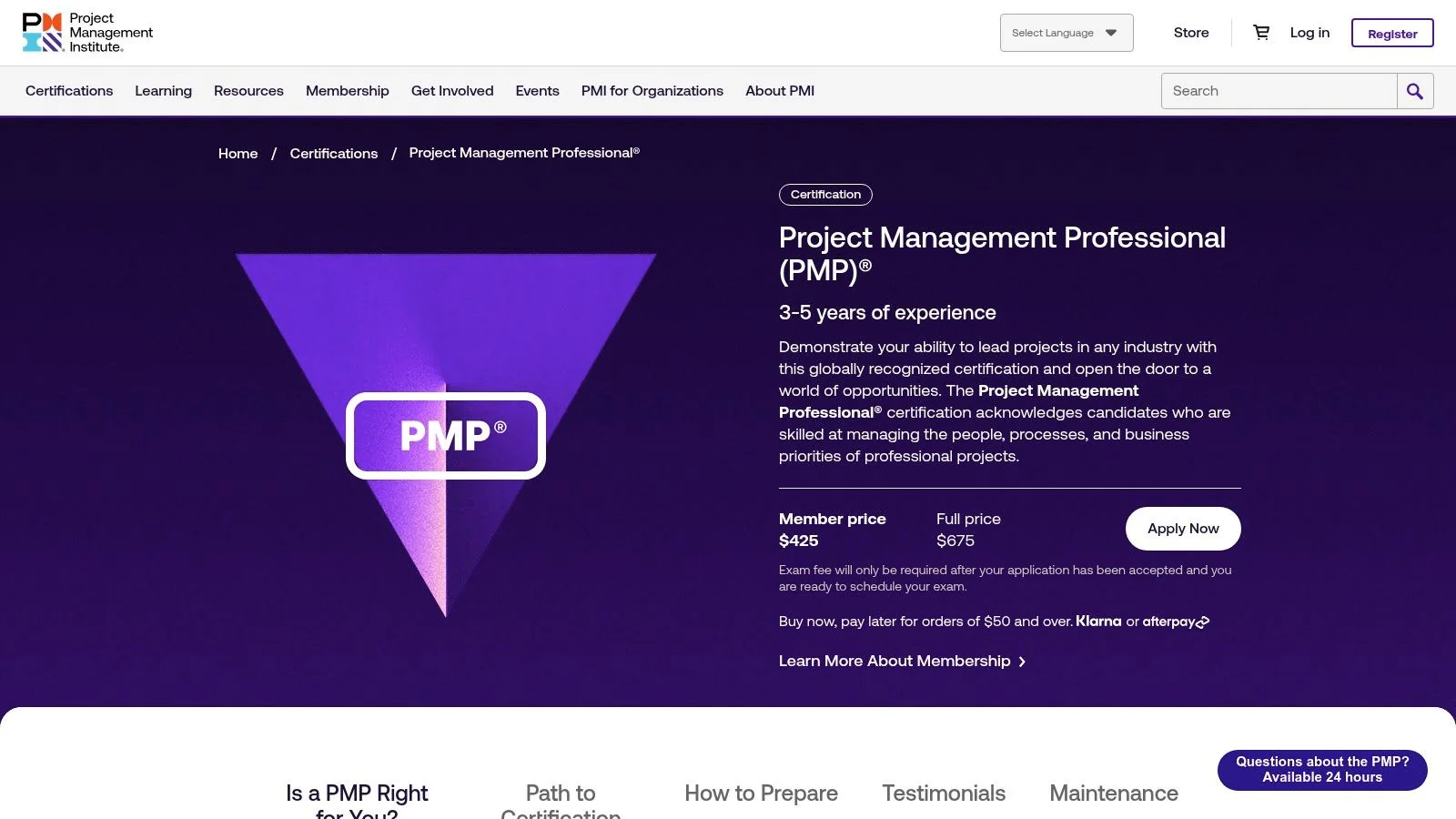Click the Apply Now button
Screen dimensions: 1456x819
click(1183, 529)
